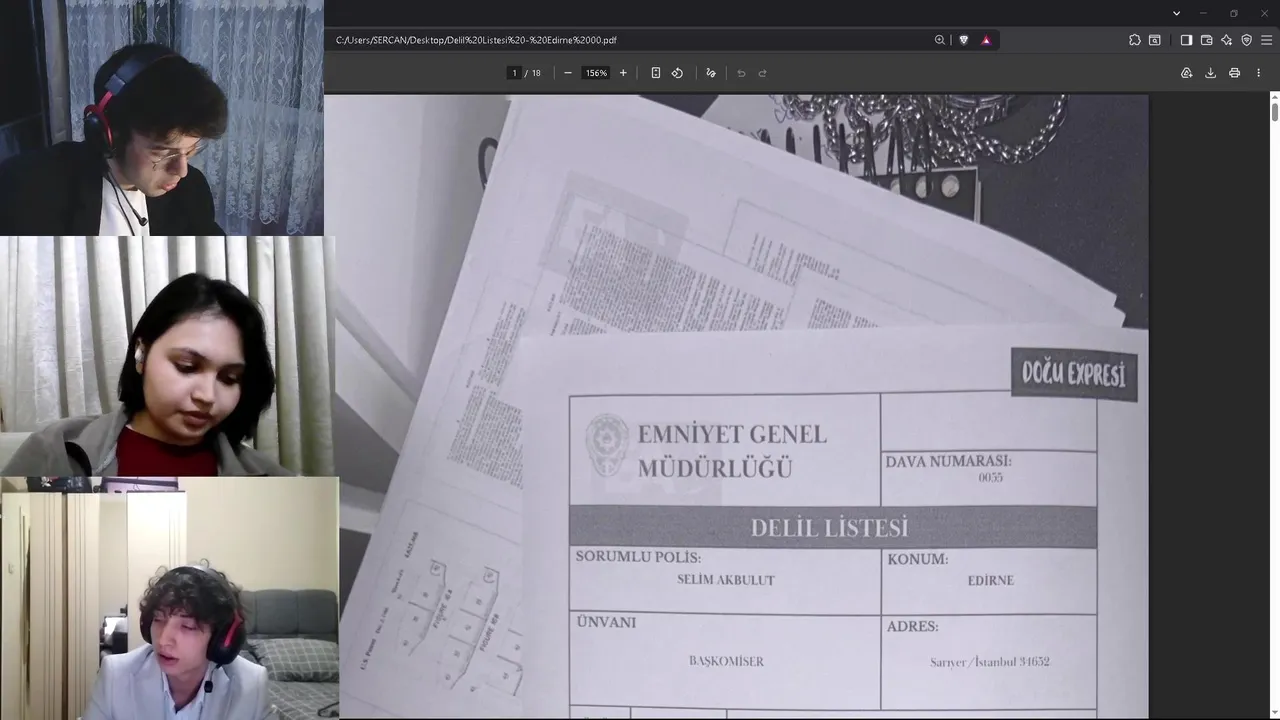Open the Brave Wallet icon
The image size is (1280, 720).
1206,40
